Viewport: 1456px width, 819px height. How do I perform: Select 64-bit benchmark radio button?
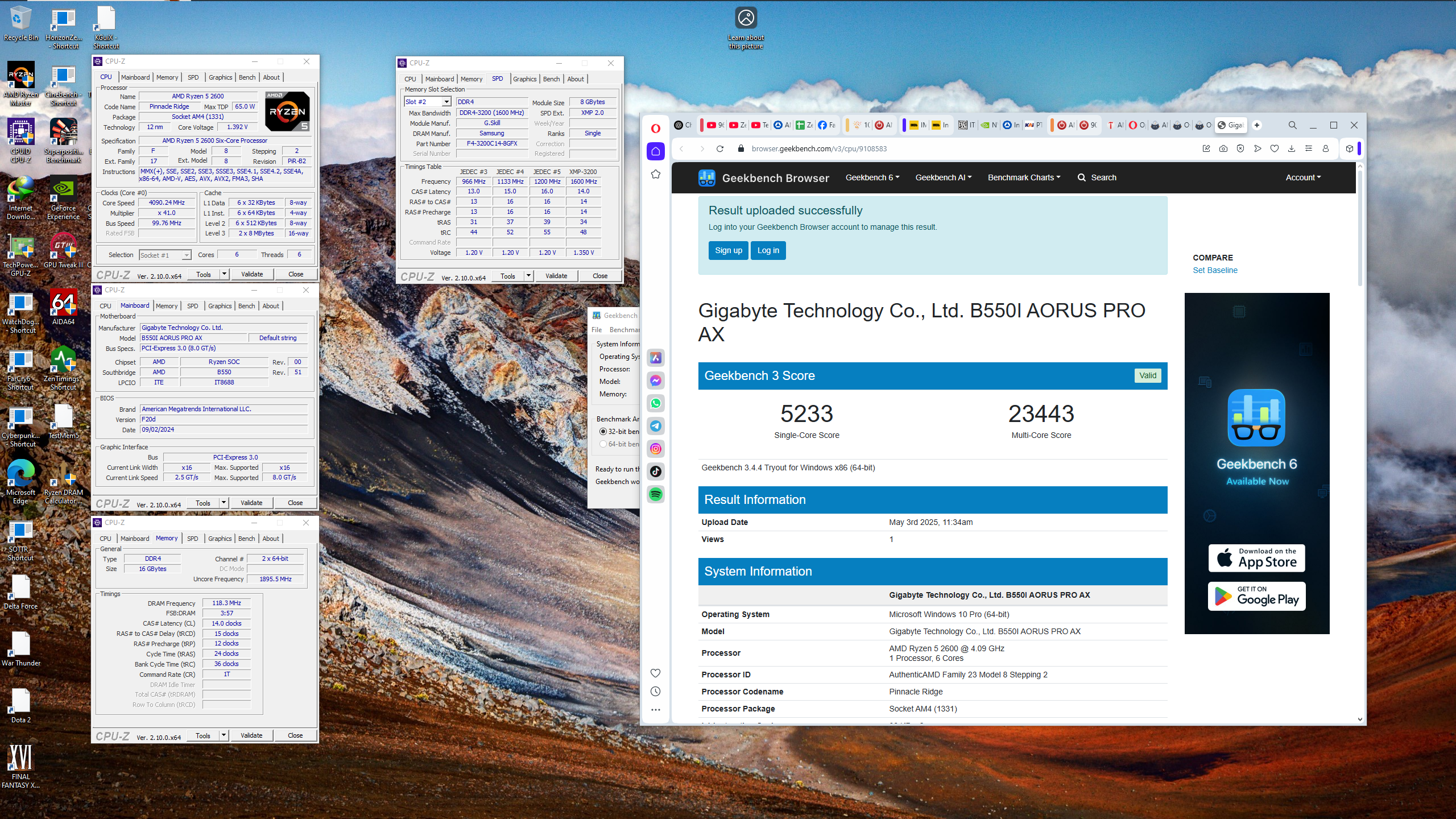(603, 444)
